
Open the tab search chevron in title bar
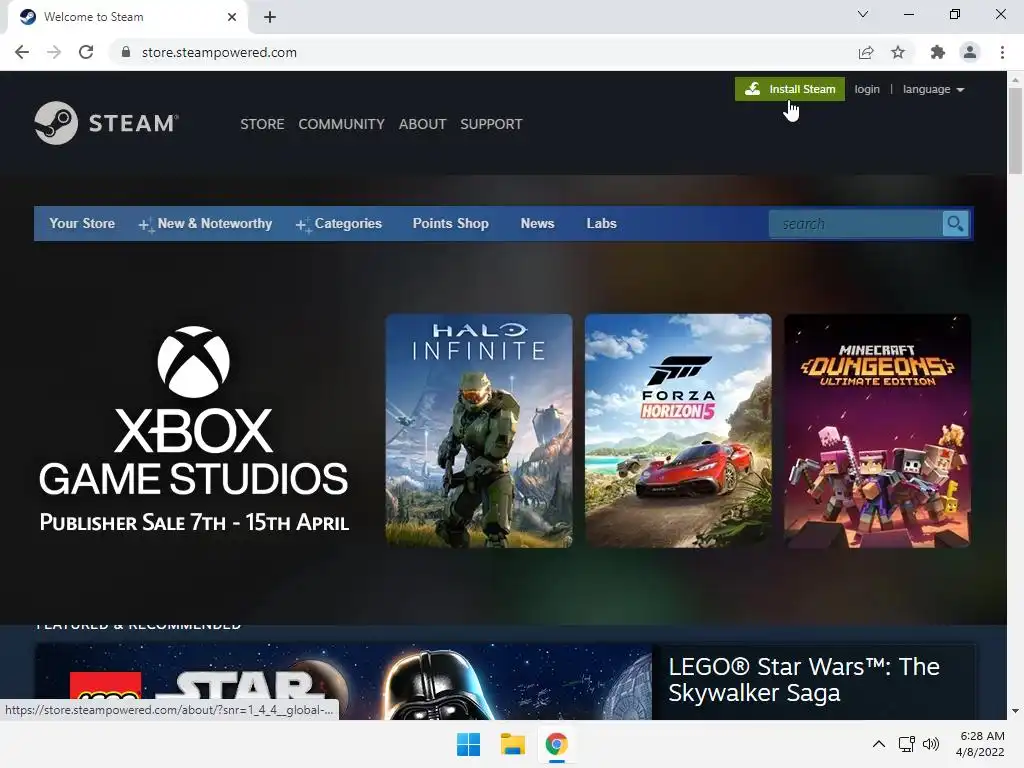[863, 14]
